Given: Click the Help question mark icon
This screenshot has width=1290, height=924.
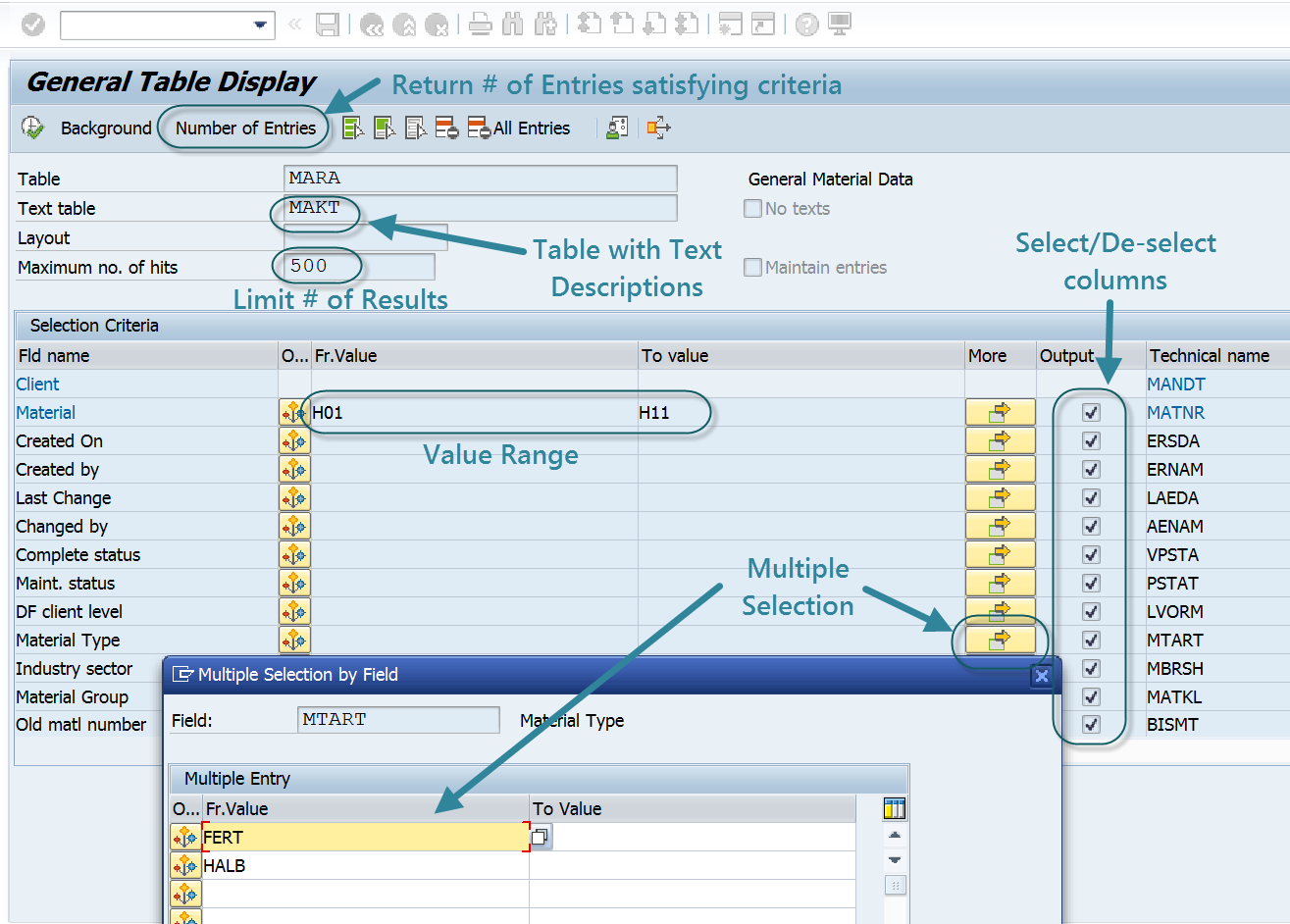Looking at the screenshot, I should coord(806,25).
